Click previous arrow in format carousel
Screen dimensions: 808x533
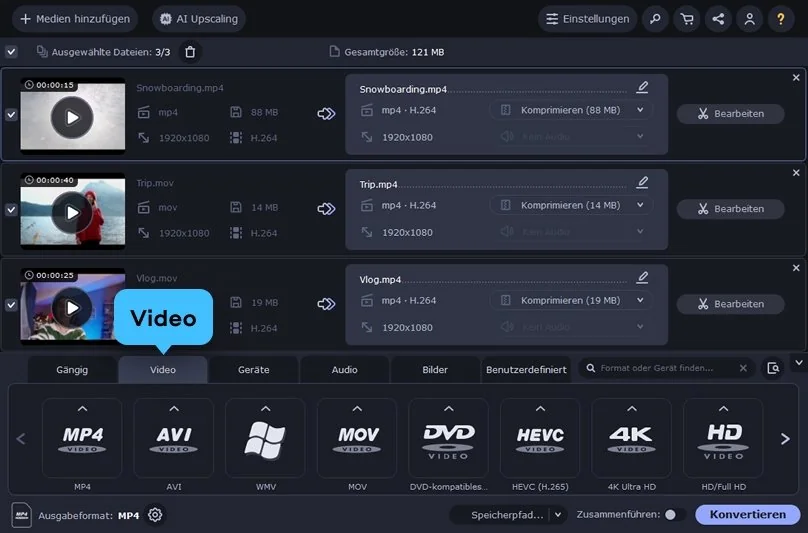(x=21, y=439)
